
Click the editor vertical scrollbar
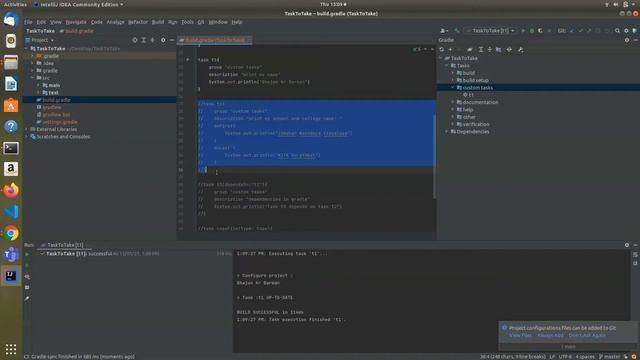(434, 157)
